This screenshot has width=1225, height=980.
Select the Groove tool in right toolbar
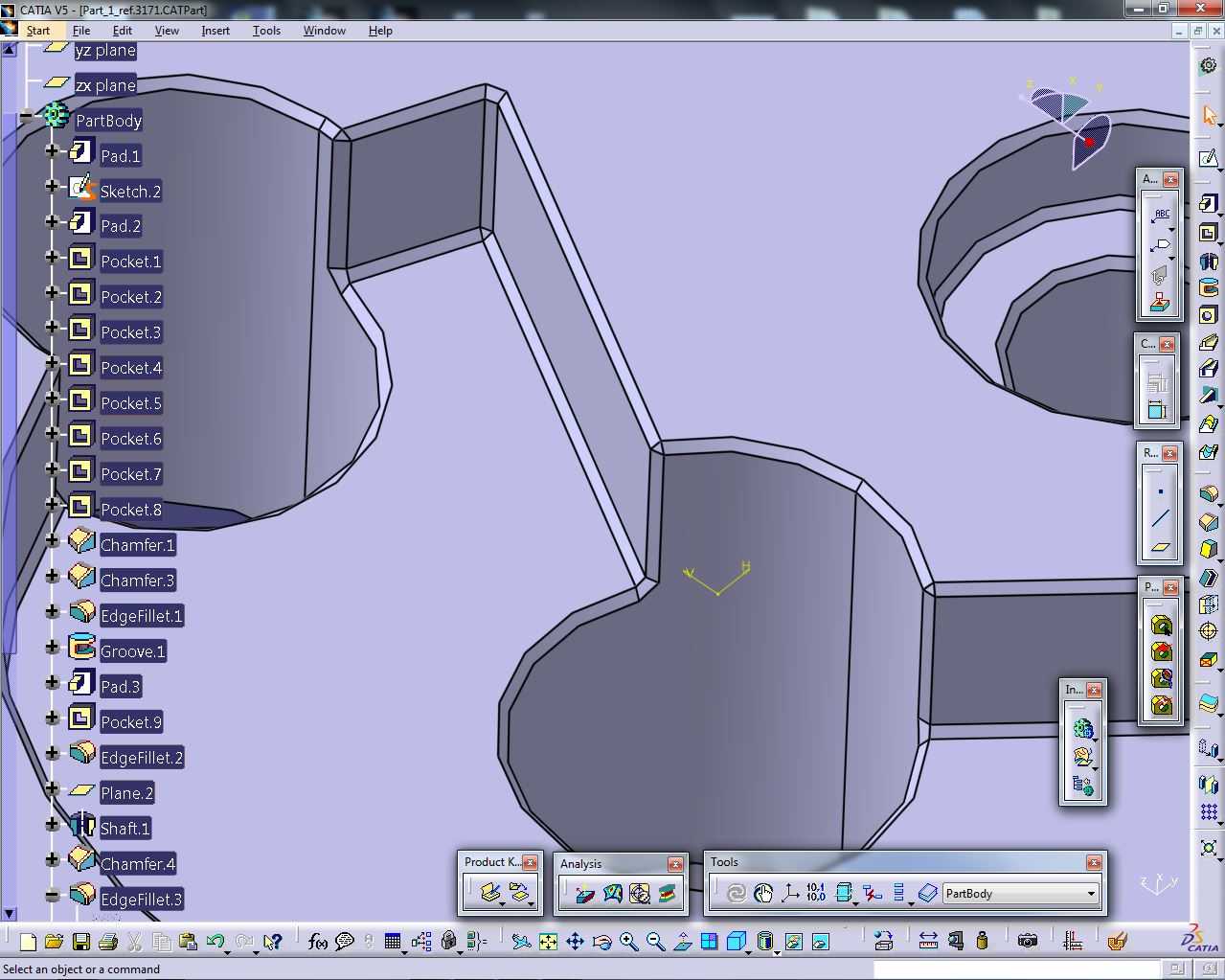(x=1209, y=288)
